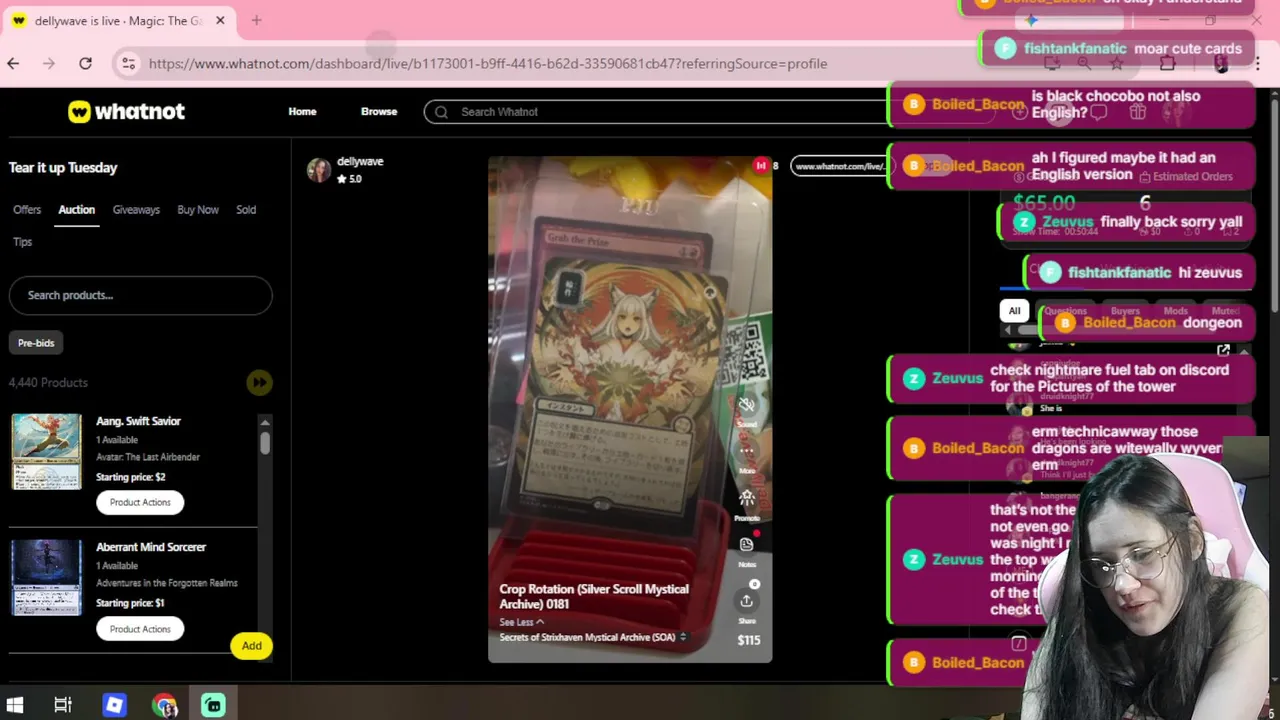
Task: Click the dellywave avatar
Action: click(x=319, y=170)
